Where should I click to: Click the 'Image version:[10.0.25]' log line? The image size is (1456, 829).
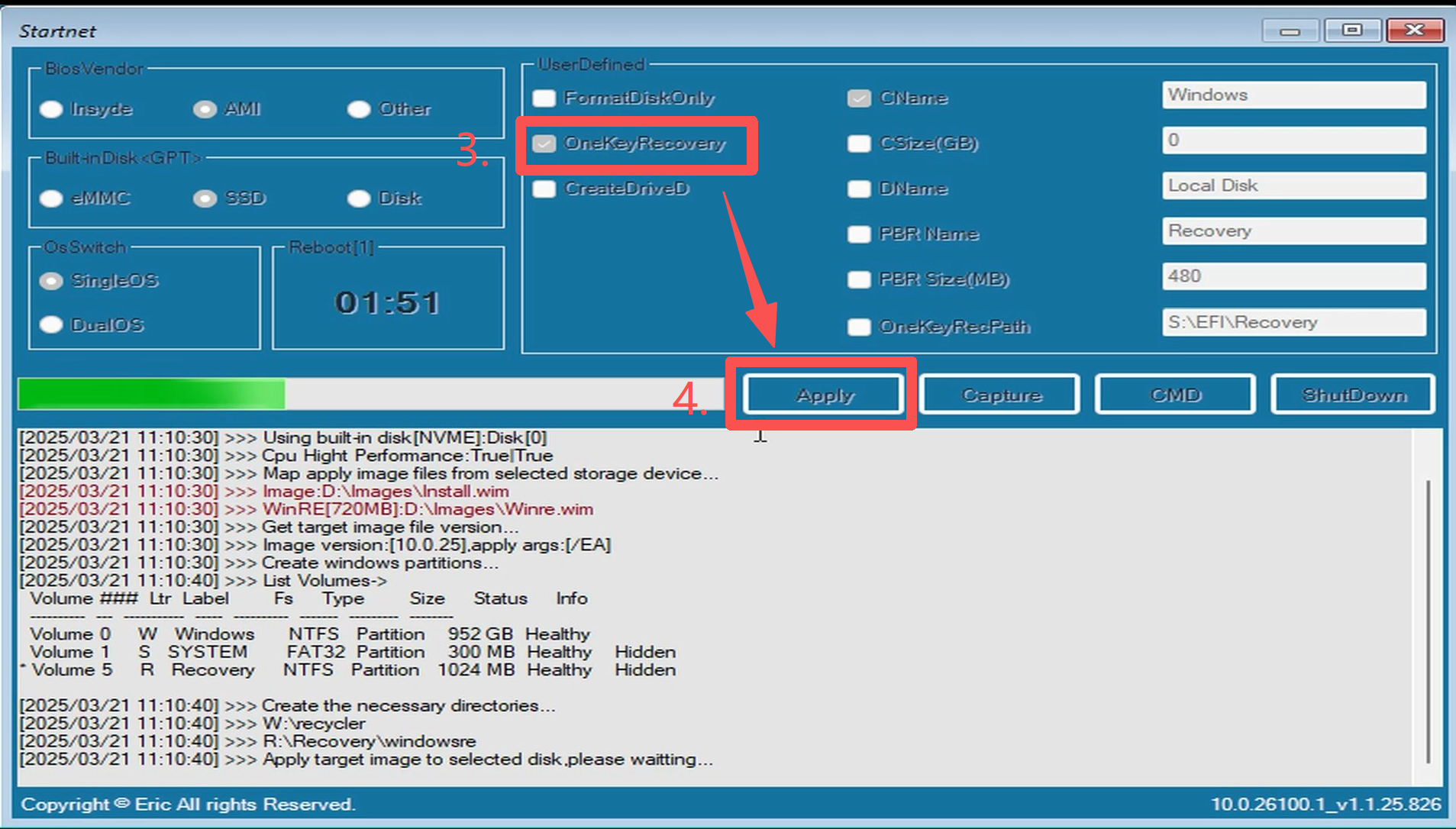[x=315, y=545]
